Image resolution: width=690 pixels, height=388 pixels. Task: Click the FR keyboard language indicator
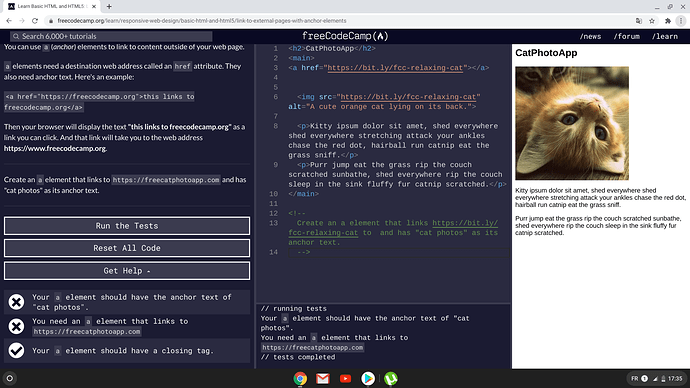(635, 378)
